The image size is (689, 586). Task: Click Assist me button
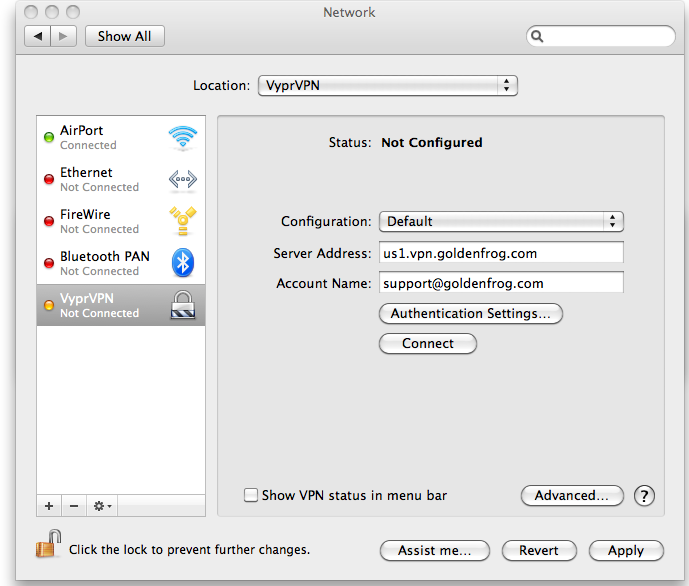pyautogui.click(x=435, y=550)
